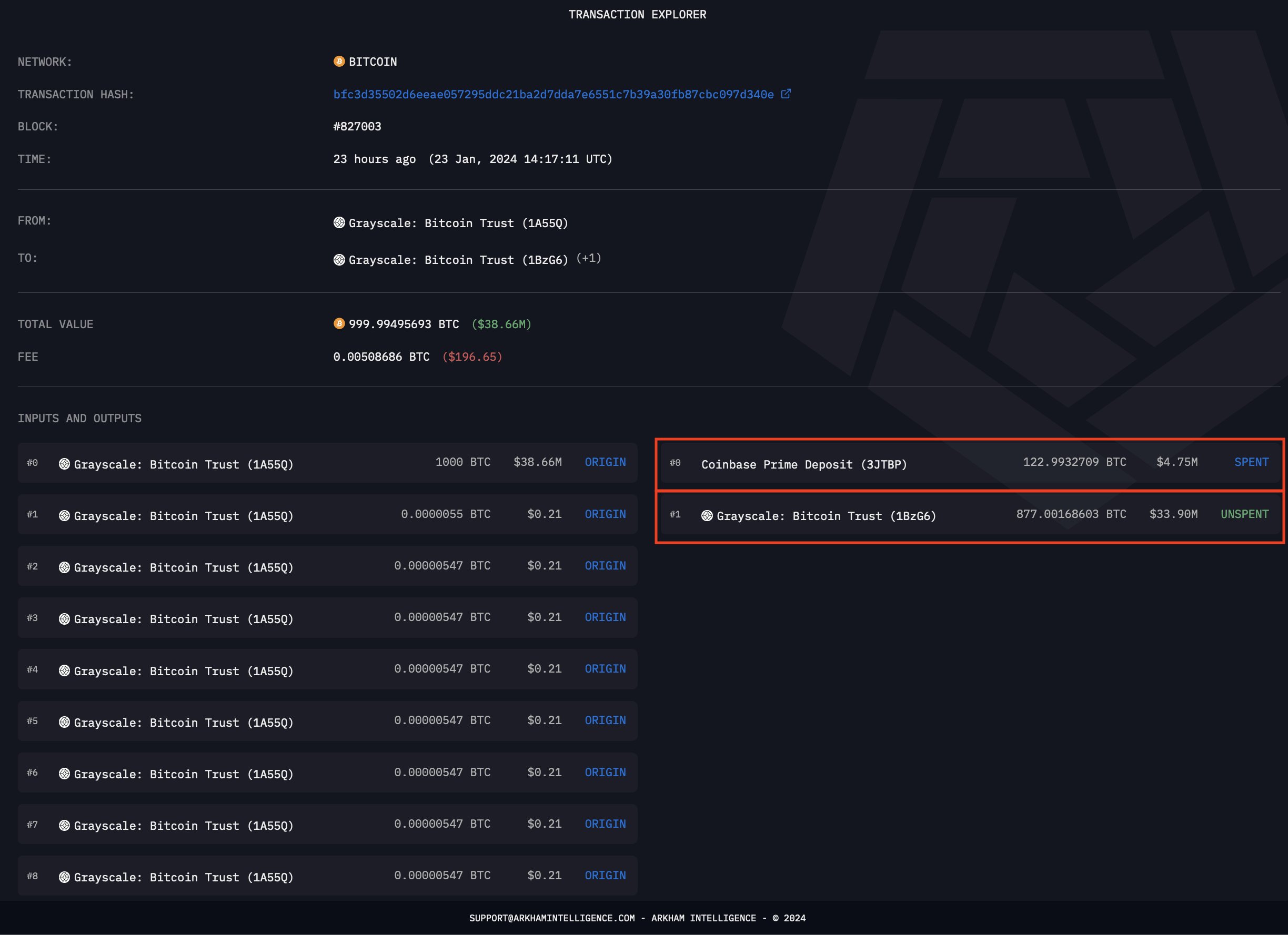1288x935 pixels.
Task: Select UNSPENT status on Grayscale output #1
Action: [x=1243, y=514]
